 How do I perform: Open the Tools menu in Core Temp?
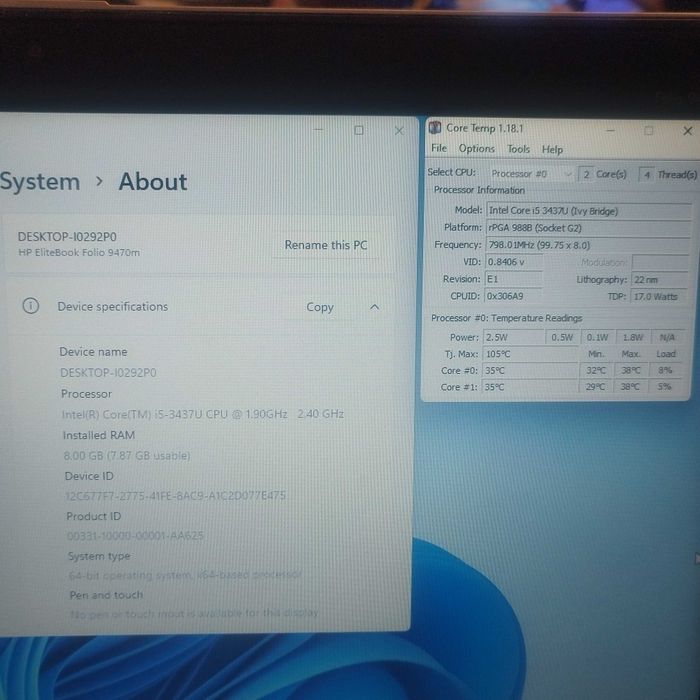point(518,149)
